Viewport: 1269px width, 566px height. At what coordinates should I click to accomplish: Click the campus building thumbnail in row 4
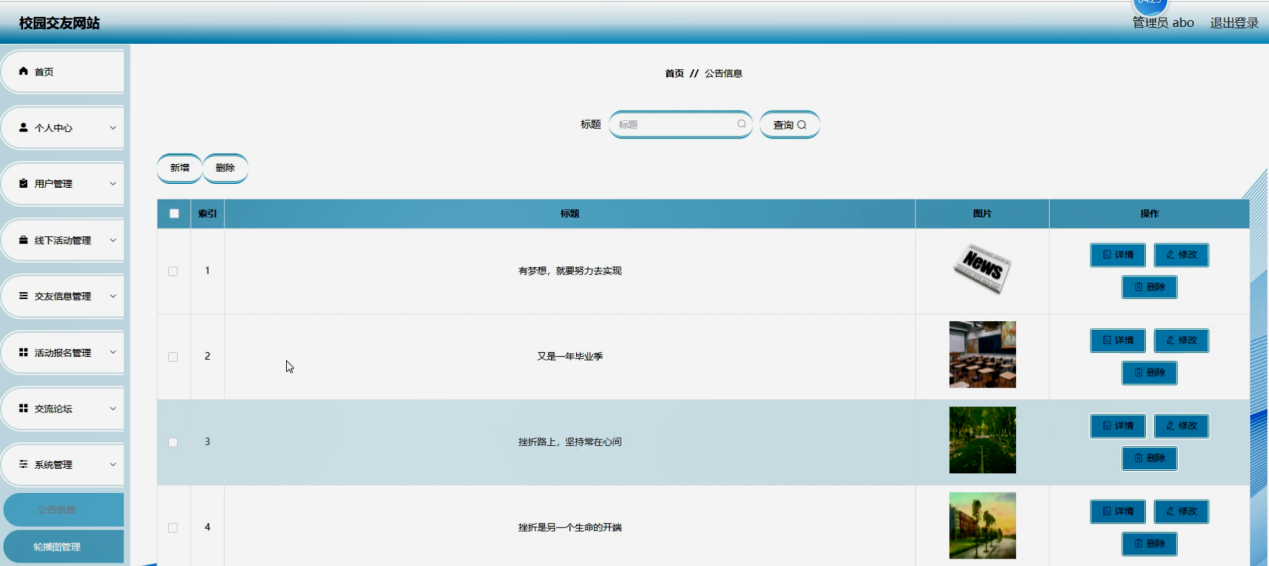(982, 525)
